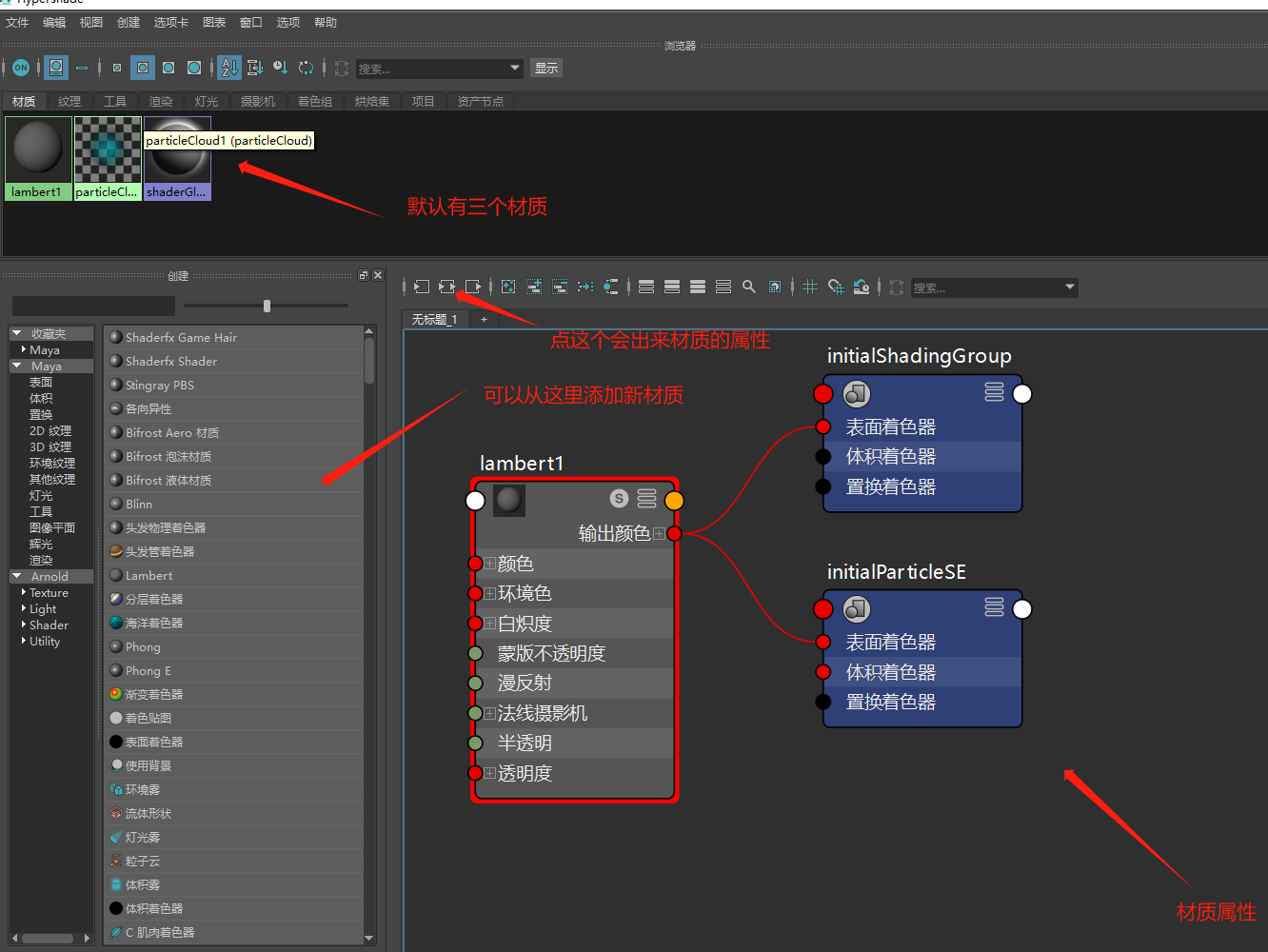Click the initialShadingGroup node view-mode lines icon
Viewport: 1268px width, 952px height.
point(995,392)
